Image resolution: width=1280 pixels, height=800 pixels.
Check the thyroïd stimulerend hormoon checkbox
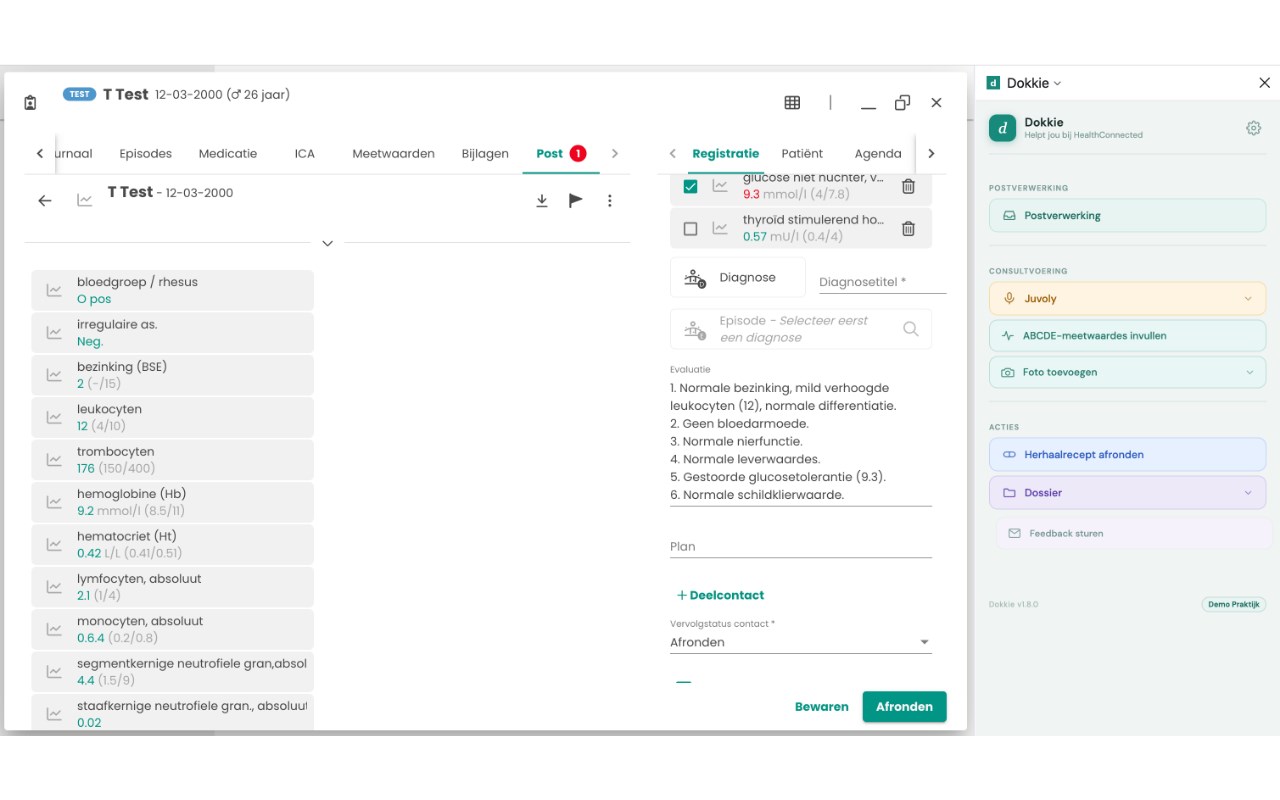690,228
